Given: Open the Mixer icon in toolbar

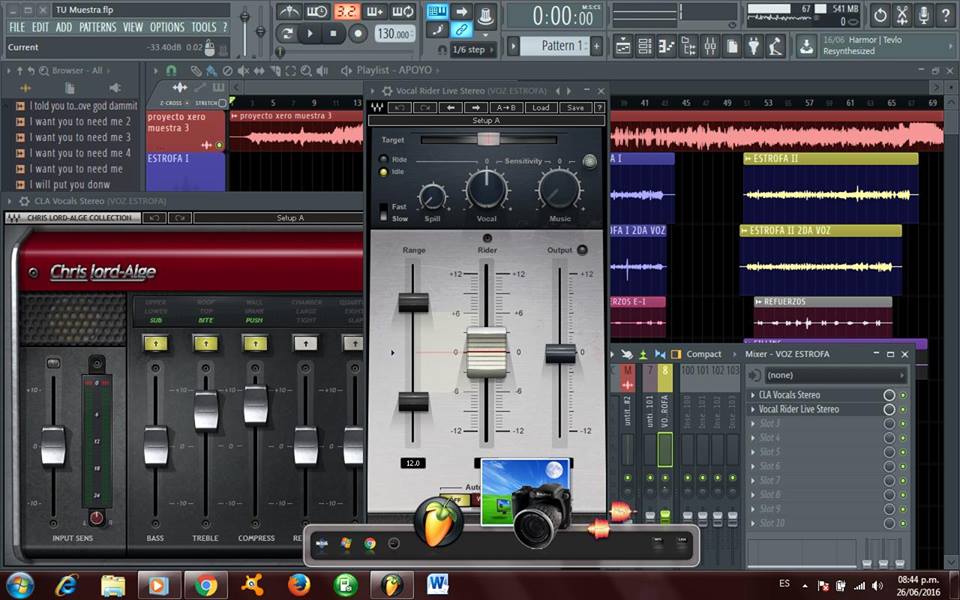Looking at the screenshot, I should click(710, 47).
